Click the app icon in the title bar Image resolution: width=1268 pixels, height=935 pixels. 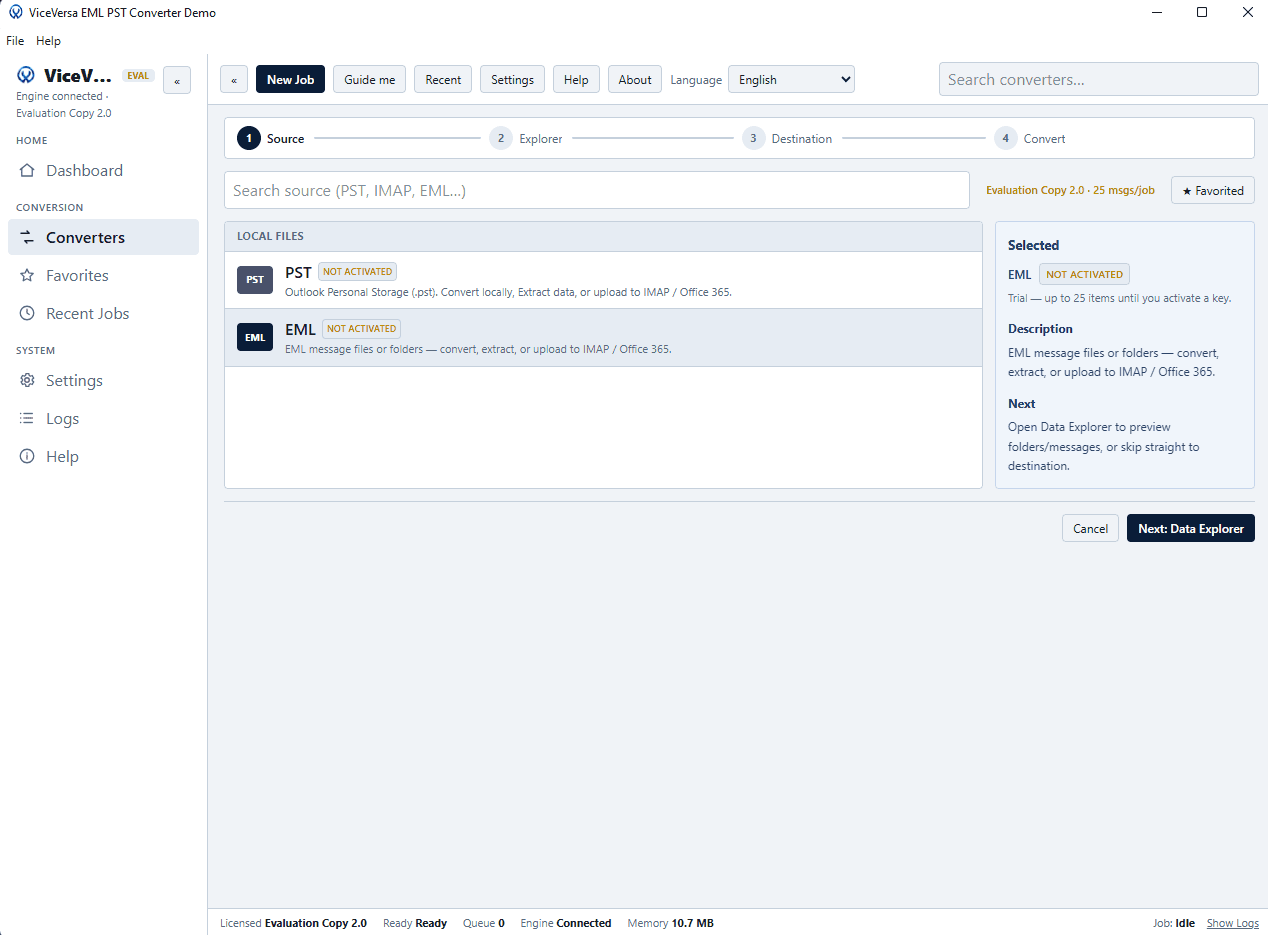(16, 13)
